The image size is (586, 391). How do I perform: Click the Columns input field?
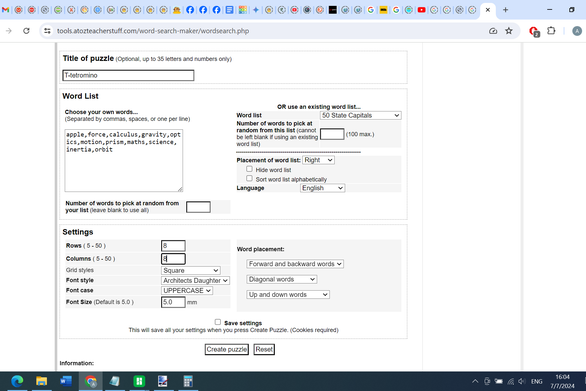click(x=173, y=259)
